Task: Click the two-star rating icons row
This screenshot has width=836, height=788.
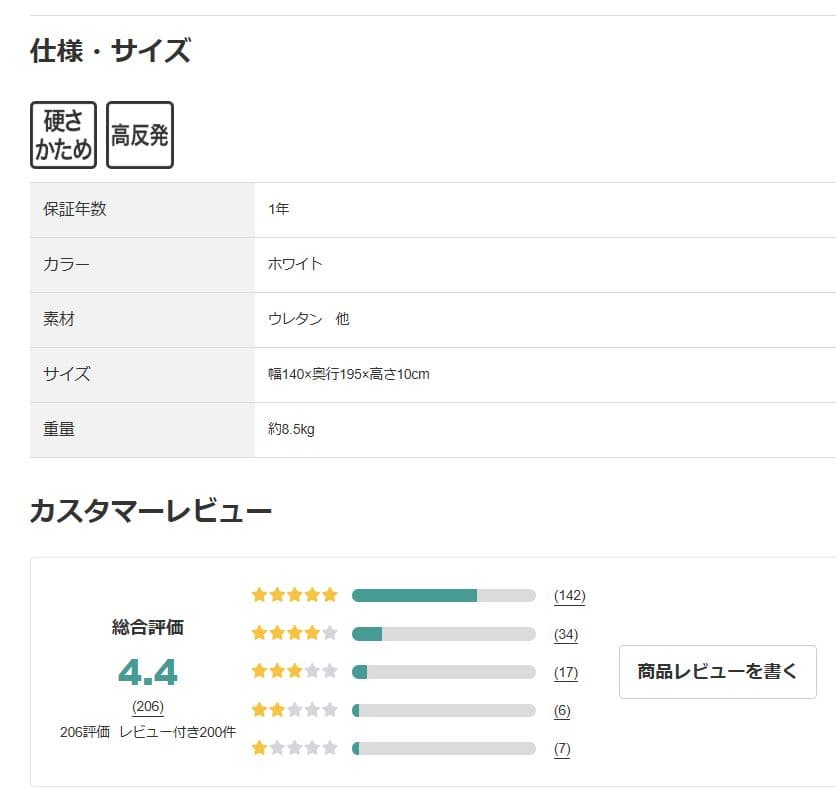Action: (x=294, y=710)
